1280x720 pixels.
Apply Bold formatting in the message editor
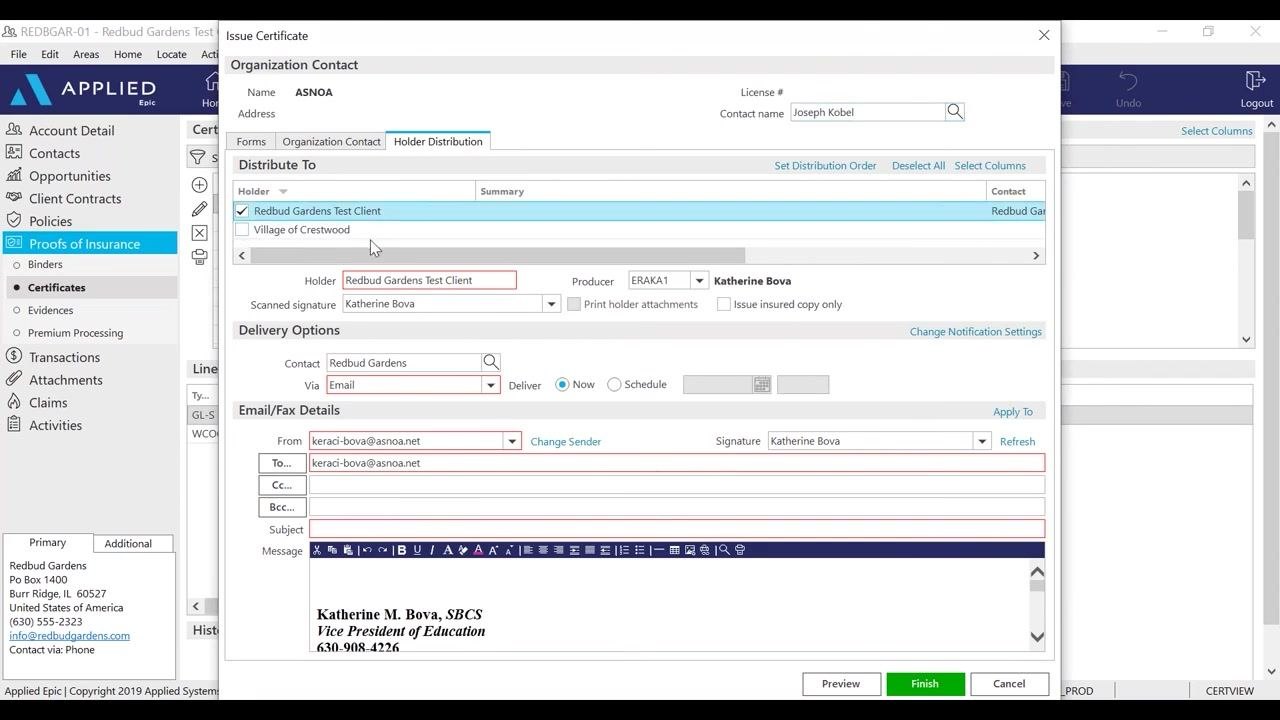pyautogui.click(x=402, y=550)
